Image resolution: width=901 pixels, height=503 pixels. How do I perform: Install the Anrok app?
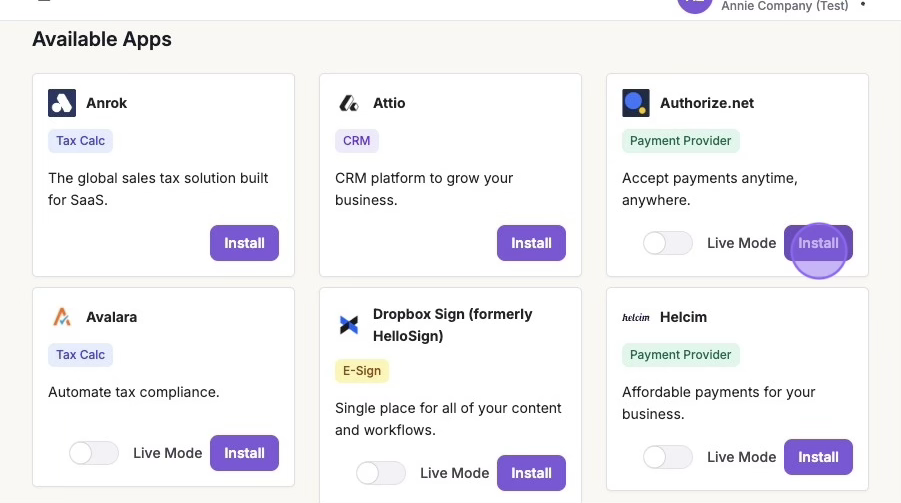click(x=244, y=243)
